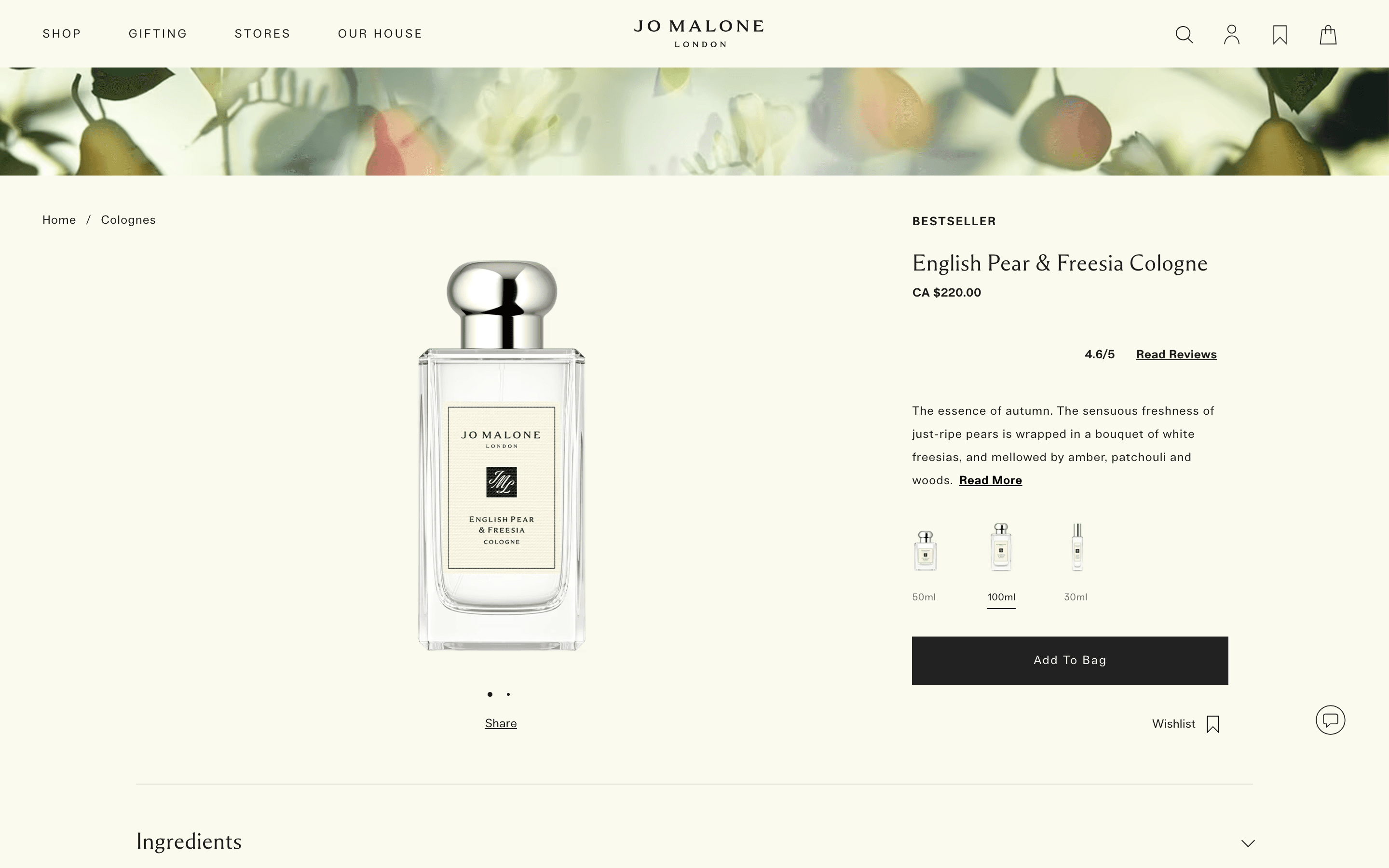Open the header wishlist bookmark icon

coord(1280,34)
